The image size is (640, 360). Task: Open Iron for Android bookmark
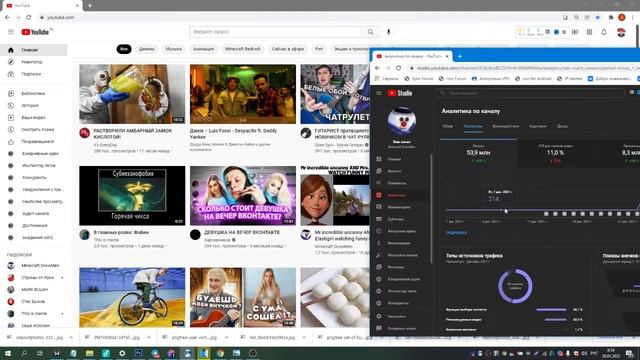click(533, 78)
